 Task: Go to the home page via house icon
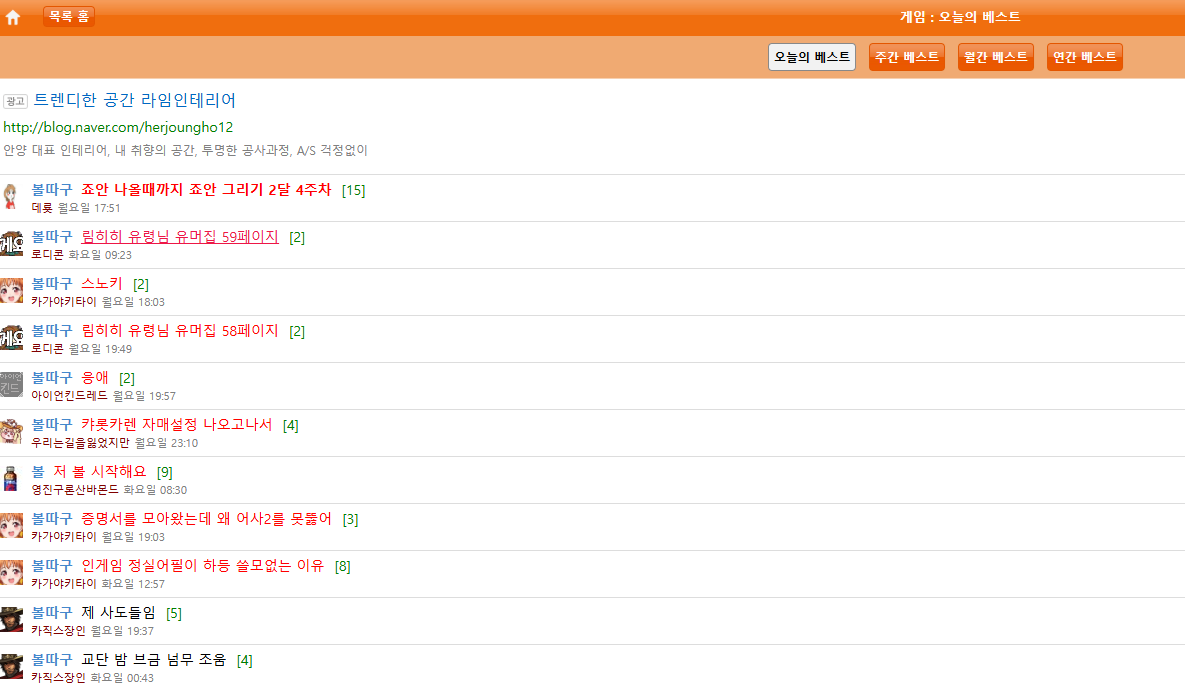(x=13, y=17)
